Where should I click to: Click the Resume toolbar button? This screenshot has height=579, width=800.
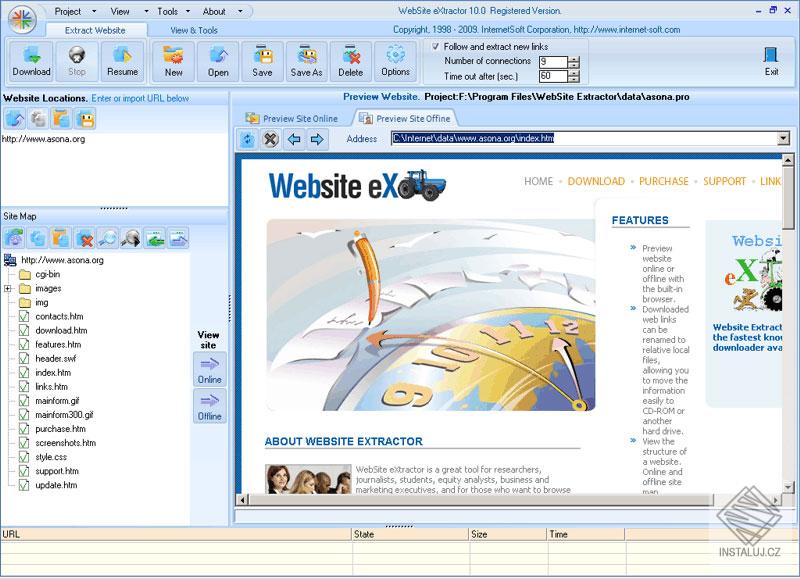pos(122,61)
